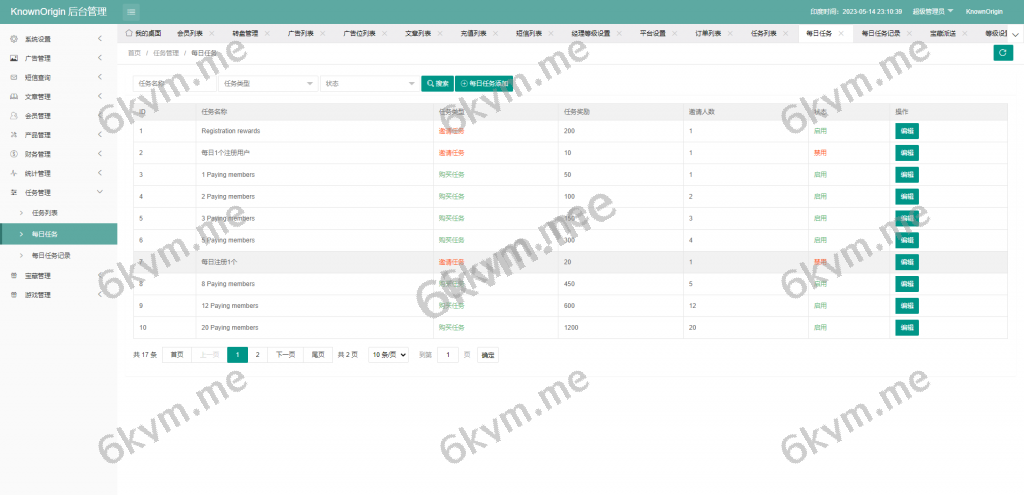Click the 财务管理 currency icon in sidebar
Viewport: 1024px width, 495px height.
tap(13, 154)
